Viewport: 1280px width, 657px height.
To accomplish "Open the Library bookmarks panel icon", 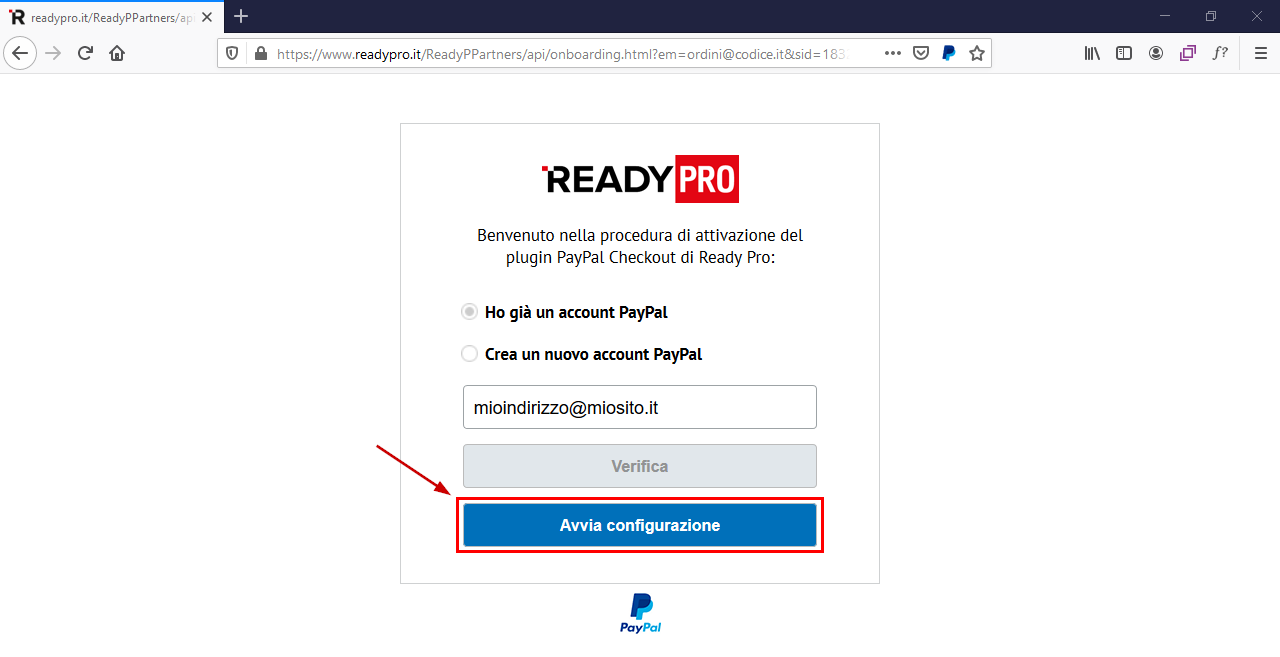I will coord(1092,53).
